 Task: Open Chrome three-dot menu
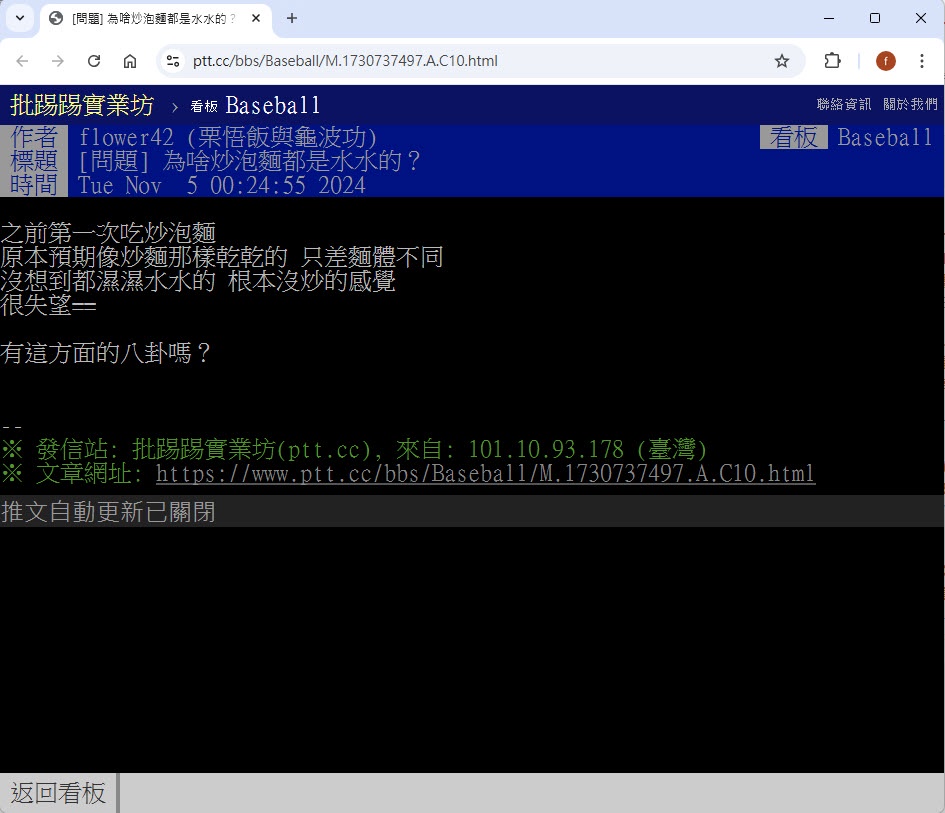click(922, 61)
